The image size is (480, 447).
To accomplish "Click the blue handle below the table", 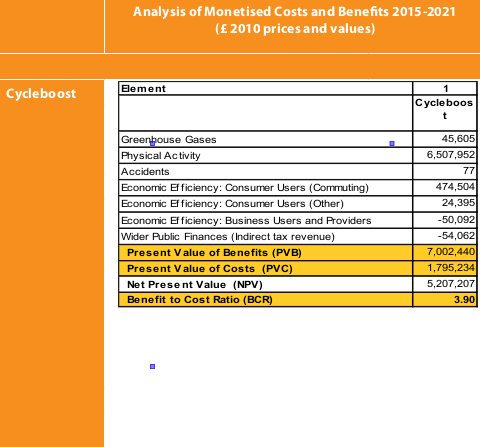I will 152,366.
